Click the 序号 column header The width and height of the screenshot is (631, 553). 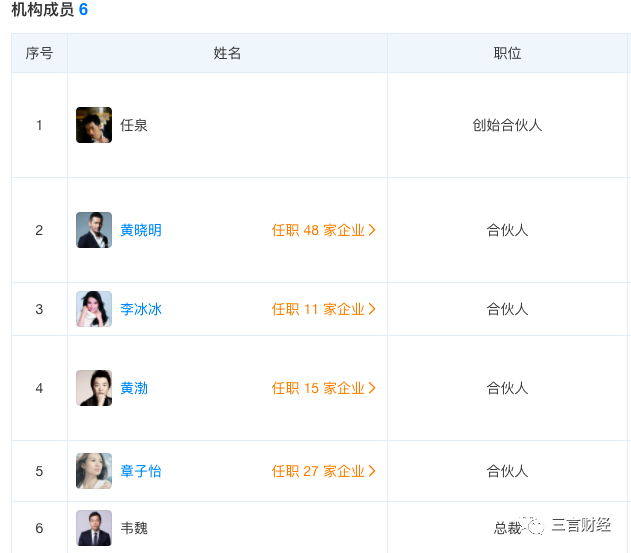[39, 53]
